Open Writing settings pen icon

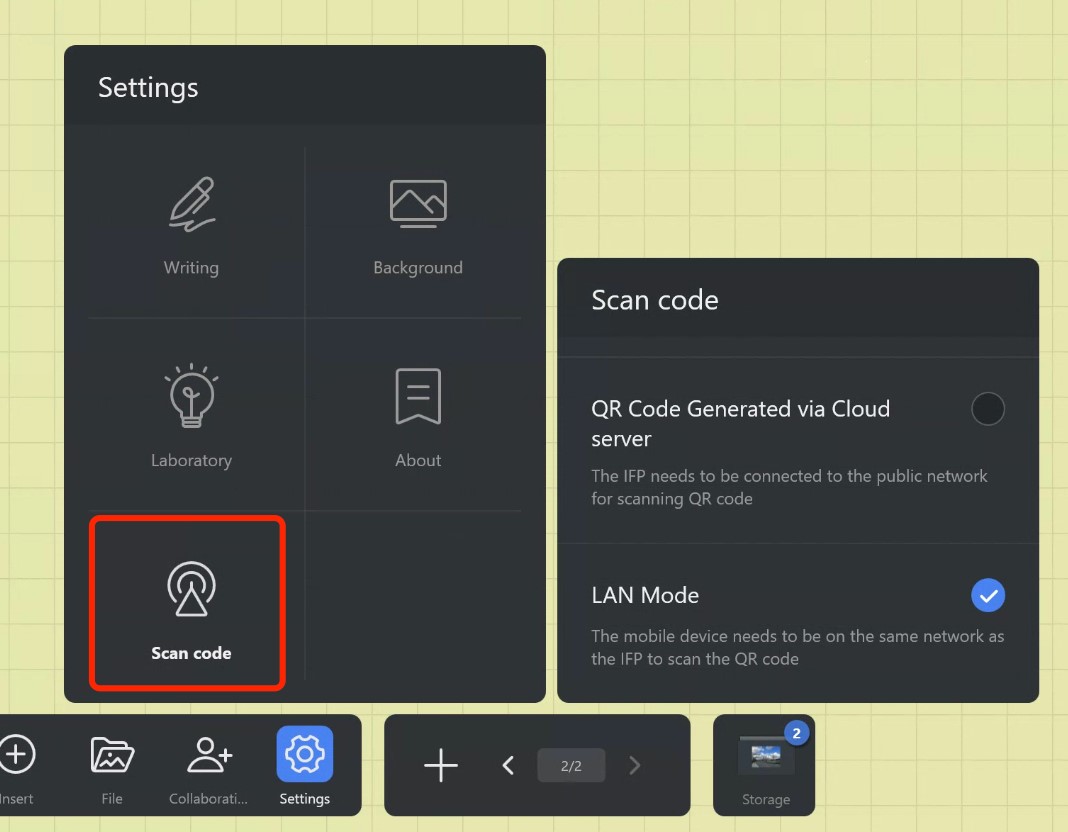[x=191, y=205]
